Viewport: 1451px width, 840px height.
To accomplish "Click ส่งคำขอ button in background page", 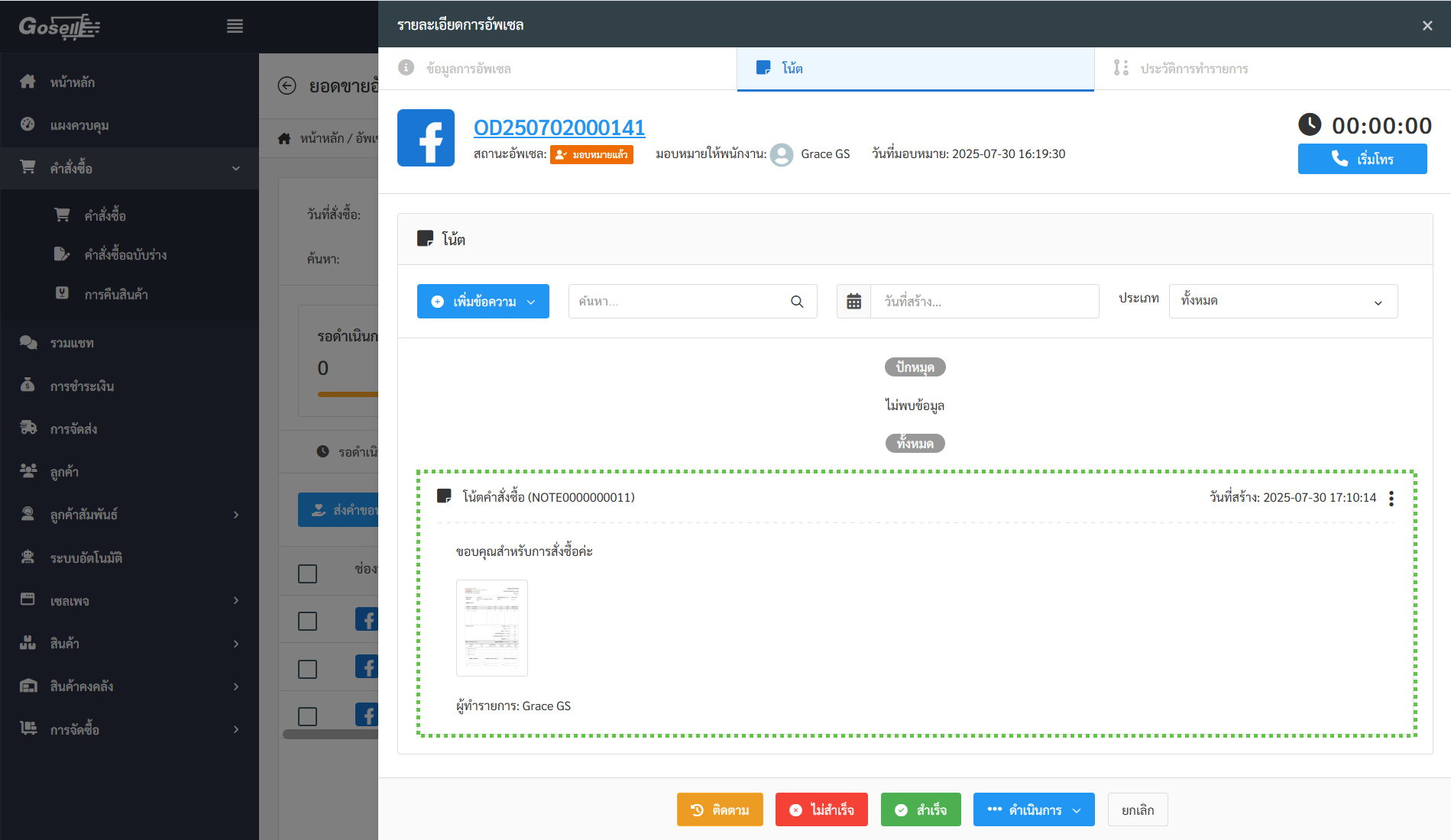I will coord(338,509).
